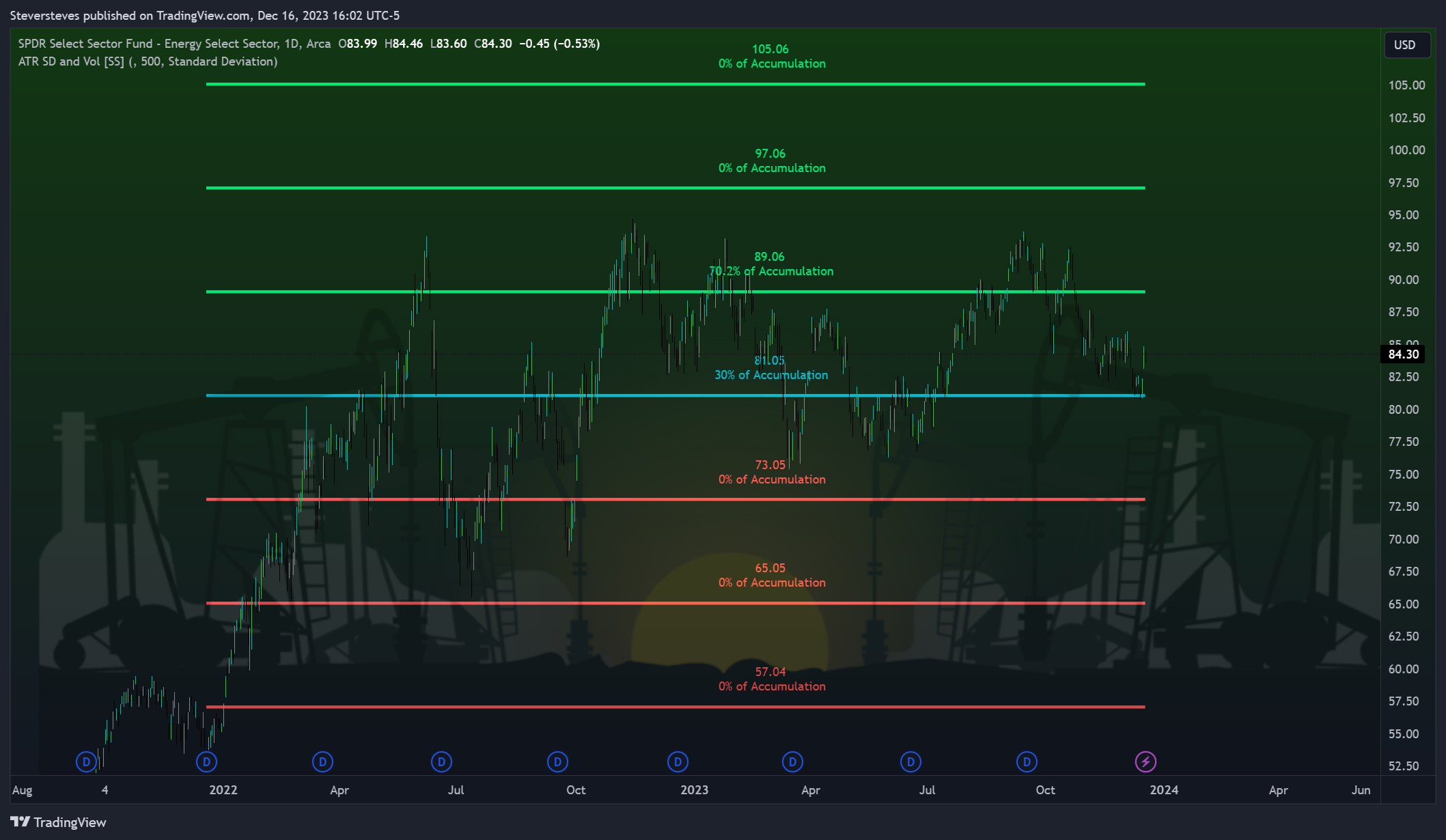Click 100.00 on the price axis
The image size is (1446, 840).
(1406, 150)
